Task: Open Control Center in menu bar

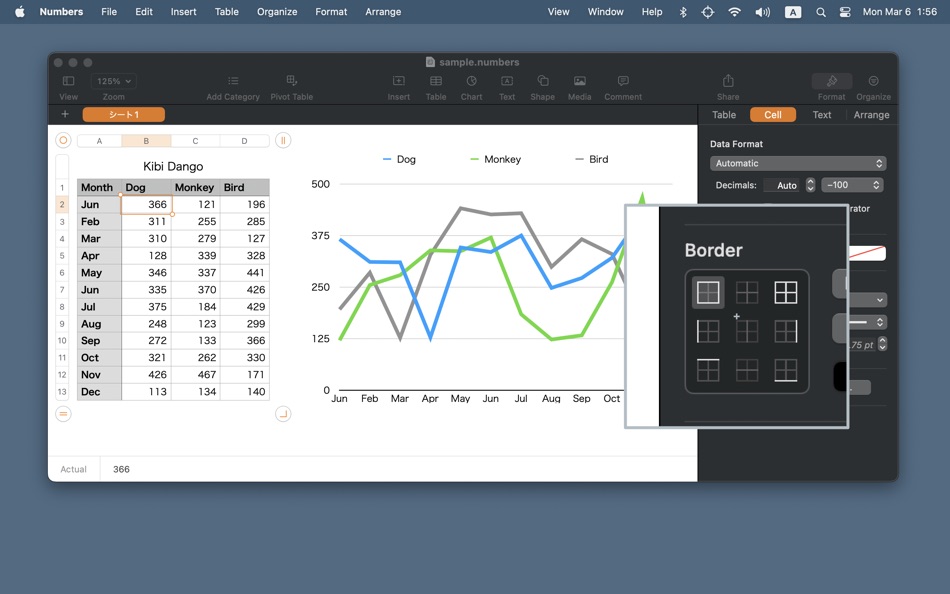Action: (845, 12)
